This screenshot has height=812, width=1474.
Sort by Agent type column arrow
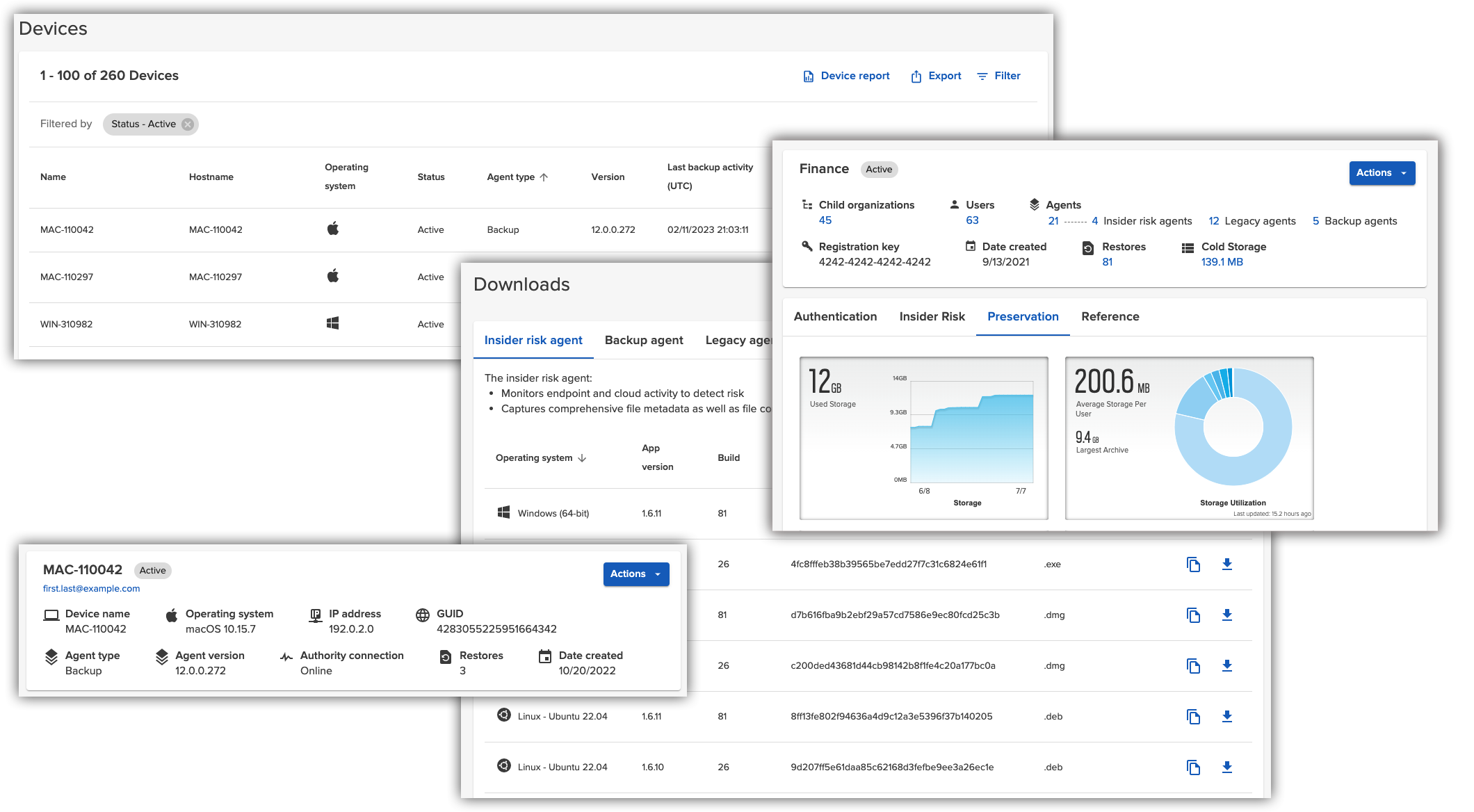tap(544, 177)
